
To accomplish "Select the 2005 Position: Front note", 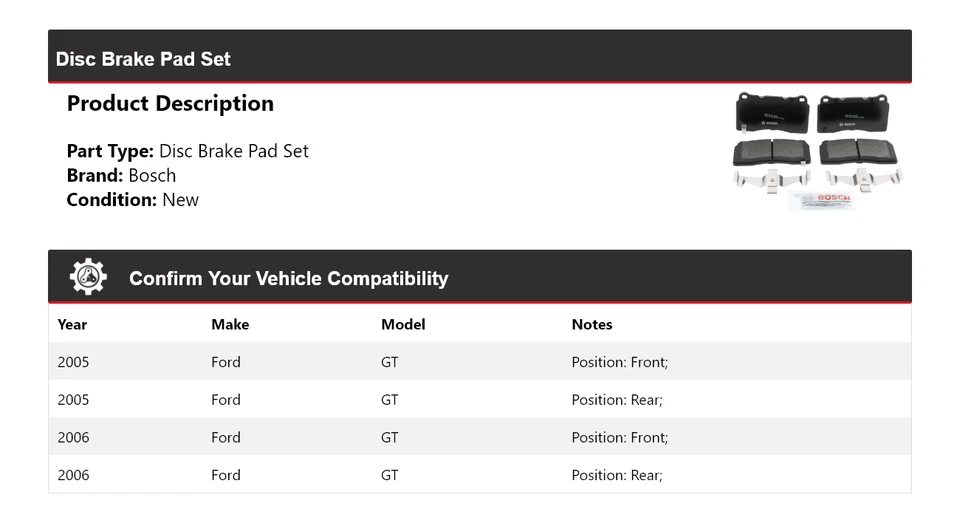I will (620, 362).
